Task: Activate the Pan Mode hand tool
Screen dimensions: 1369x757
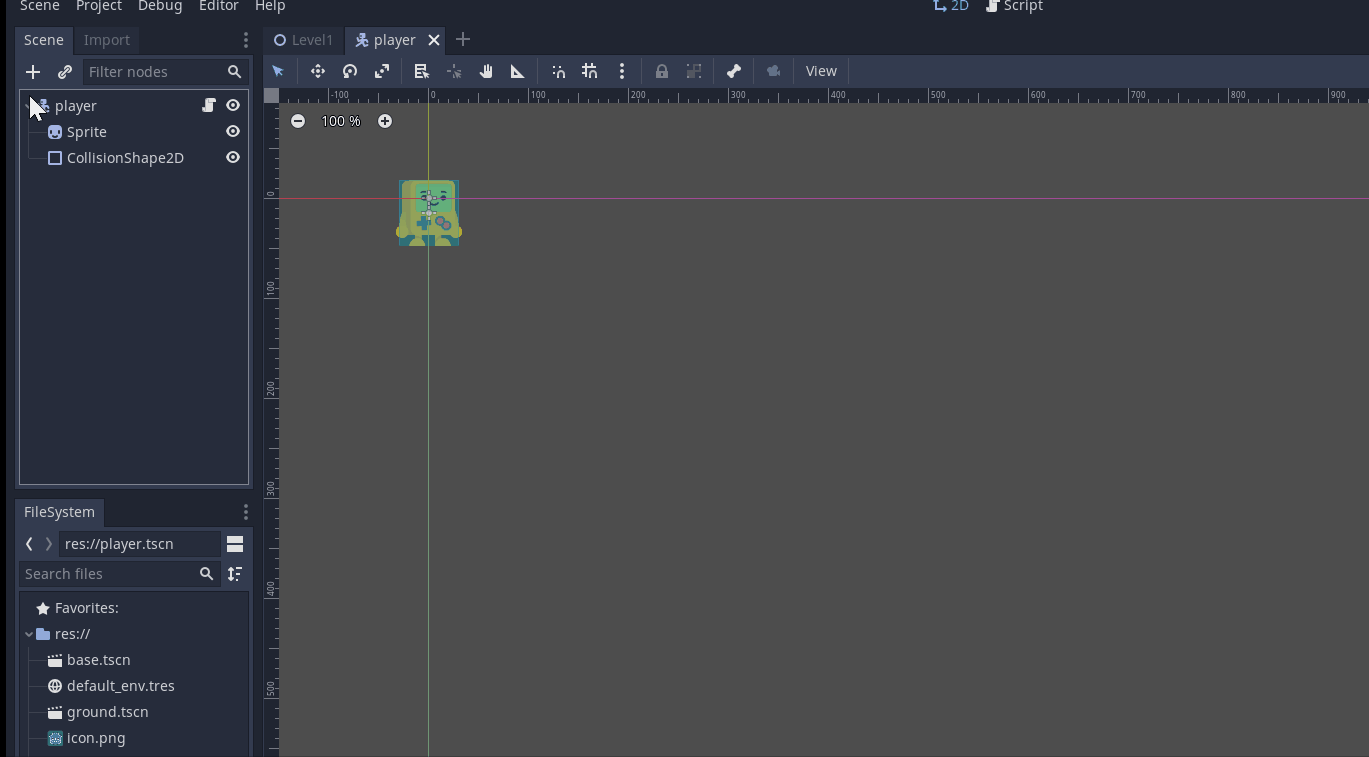Action: pyautogui.click(x=486, y=71)
